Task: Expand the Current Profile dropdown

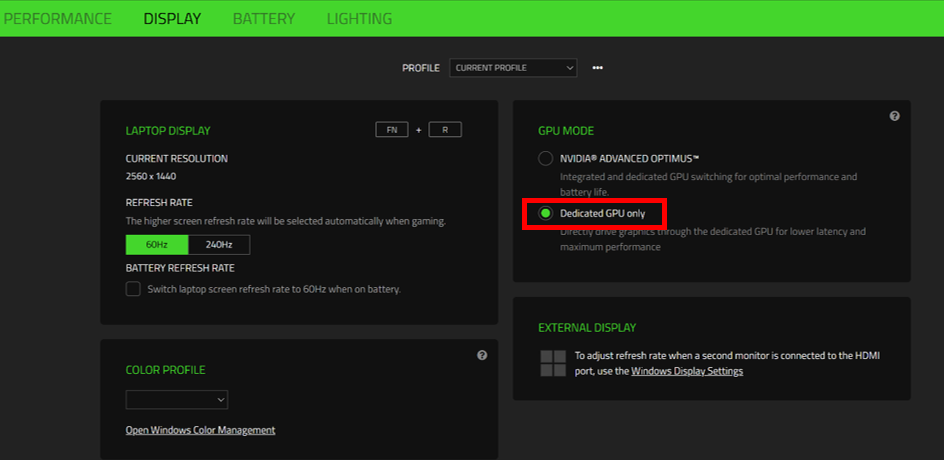Action: pyautogui.click(x=513, y=68)
